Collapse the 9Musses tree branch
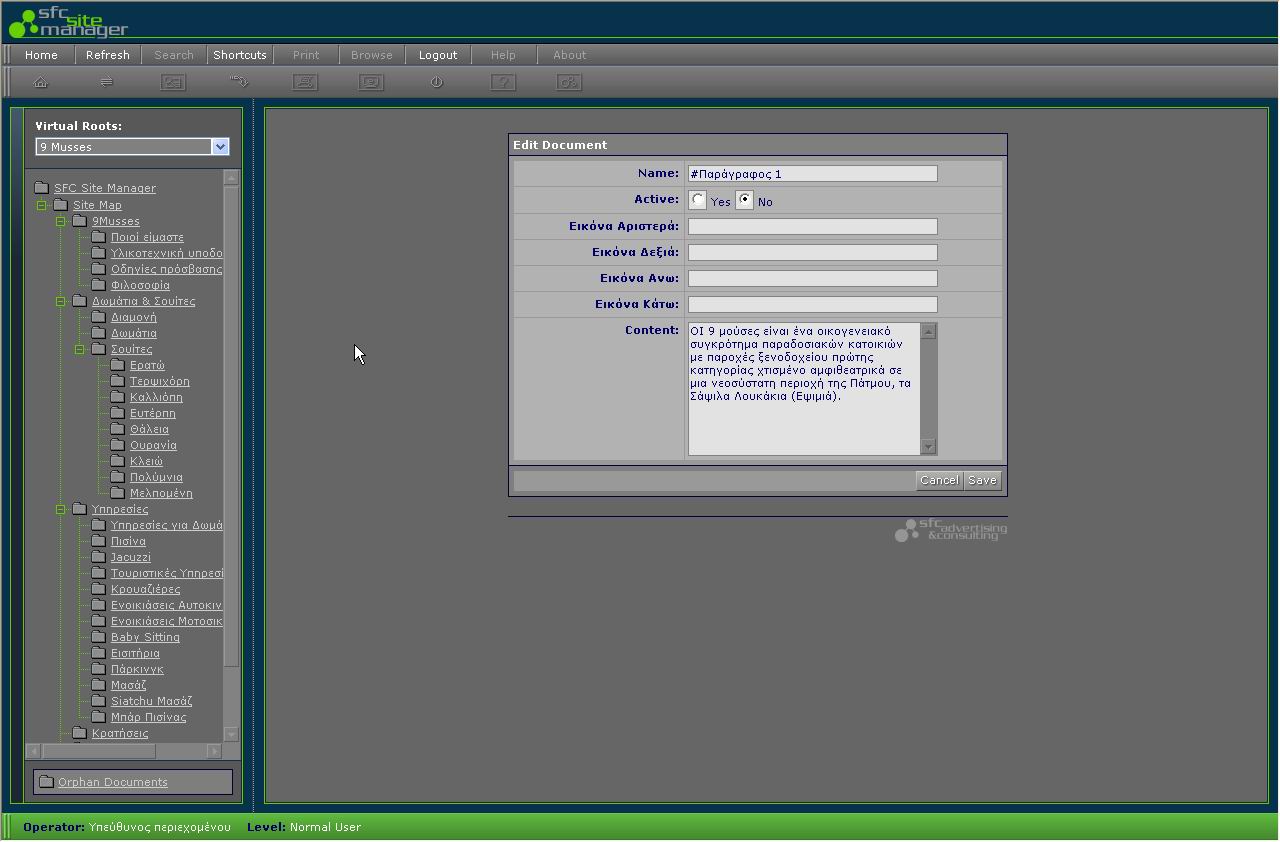Viewport: 1280px width, 842px height. (x=61, y=221)
